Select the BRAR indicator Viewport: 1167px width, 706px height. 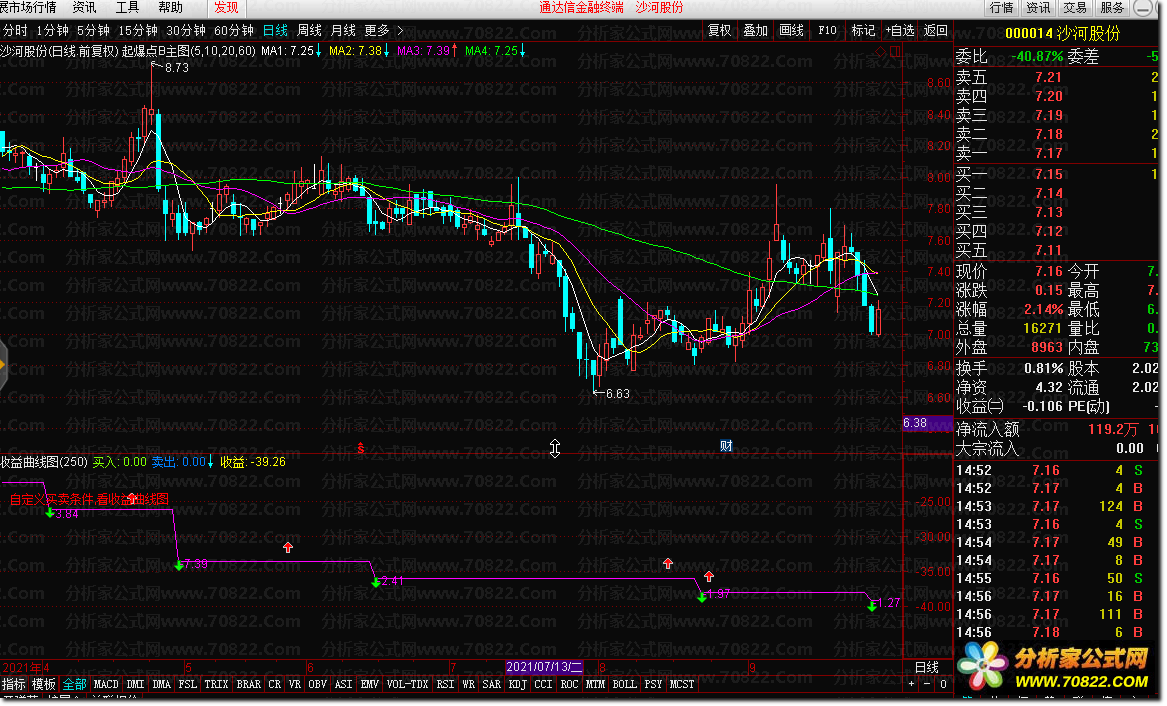click(x=249, y=684)
